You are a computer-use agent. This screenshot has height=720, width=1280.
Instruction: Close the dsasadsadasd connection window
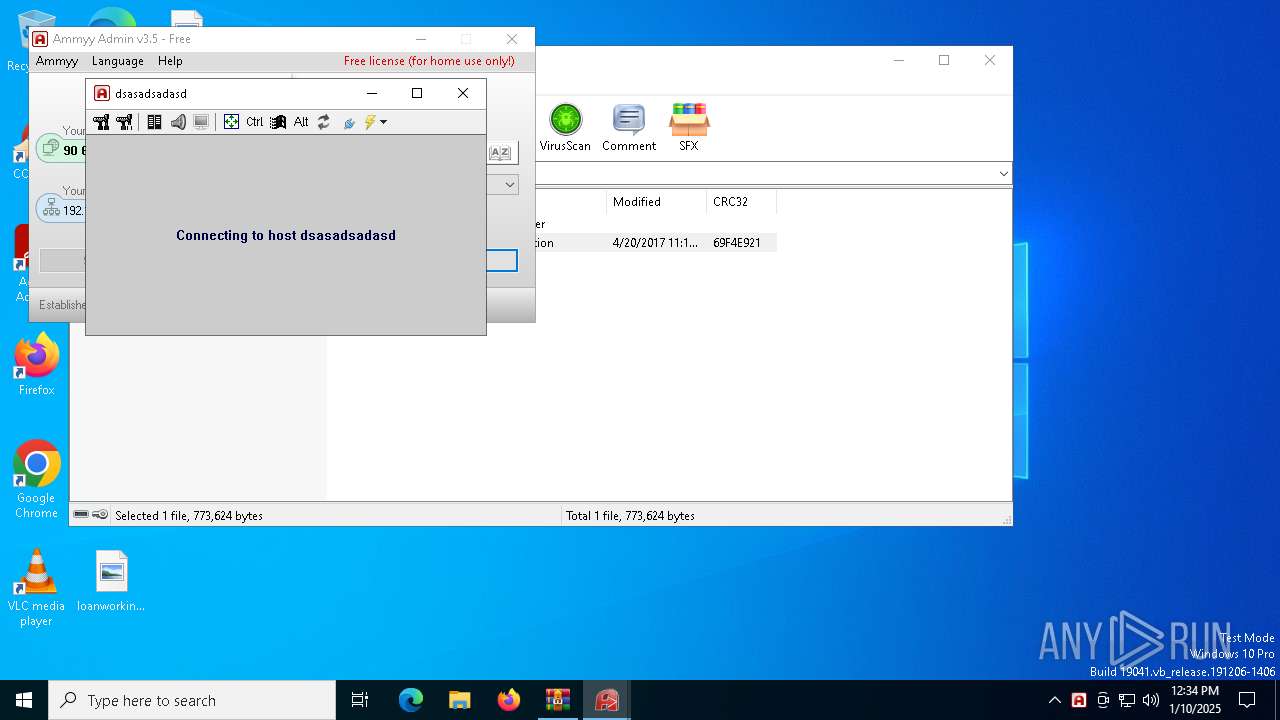[x=463, y=93]
